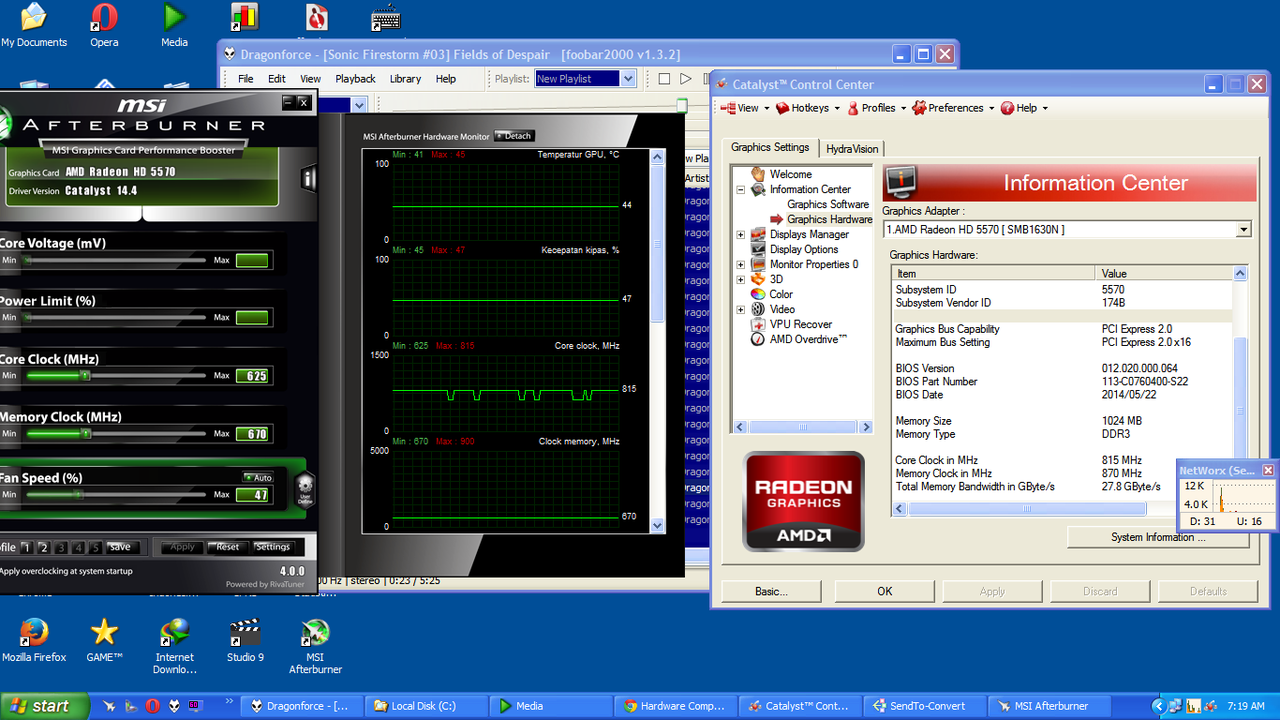Adjust the Fan Speed slider handle

point(80,494)
